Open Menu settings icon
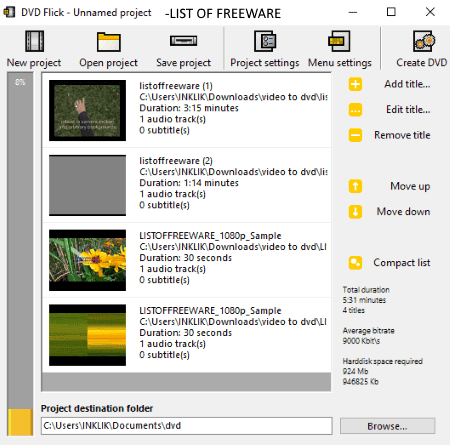 pos(339,41)
